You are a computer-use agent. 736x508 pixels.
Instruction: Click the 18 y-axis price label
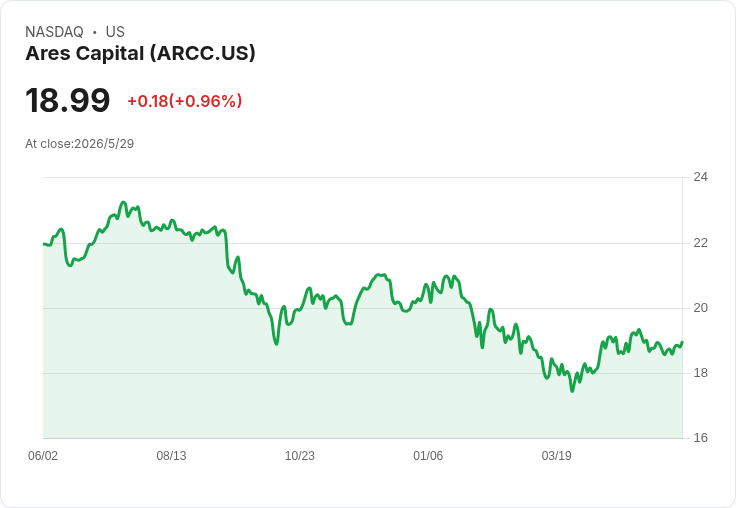[700, 373]
